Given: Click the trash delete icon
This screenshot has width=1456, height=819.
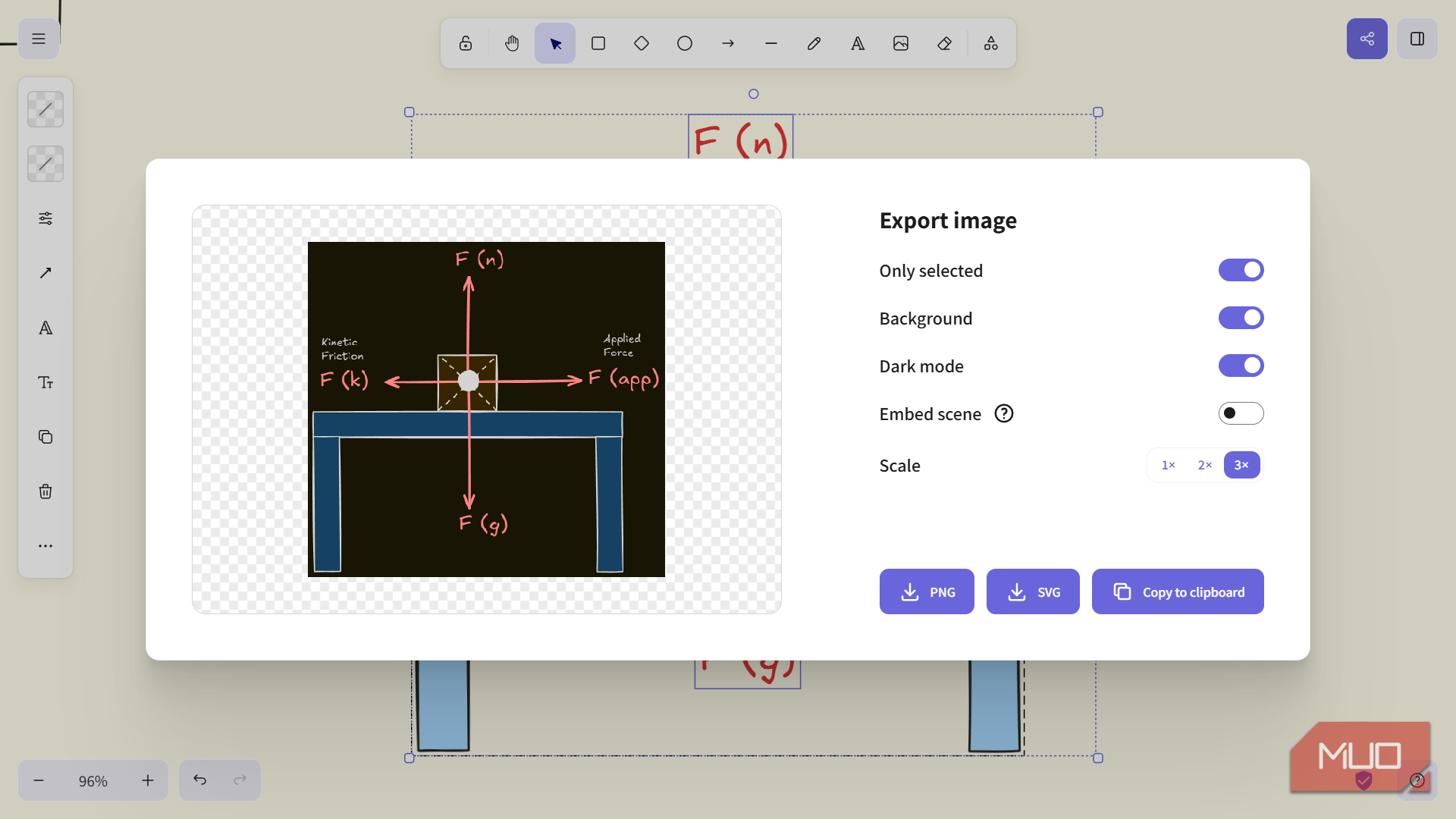Looking at the screenshot, I should click(45, 491).
